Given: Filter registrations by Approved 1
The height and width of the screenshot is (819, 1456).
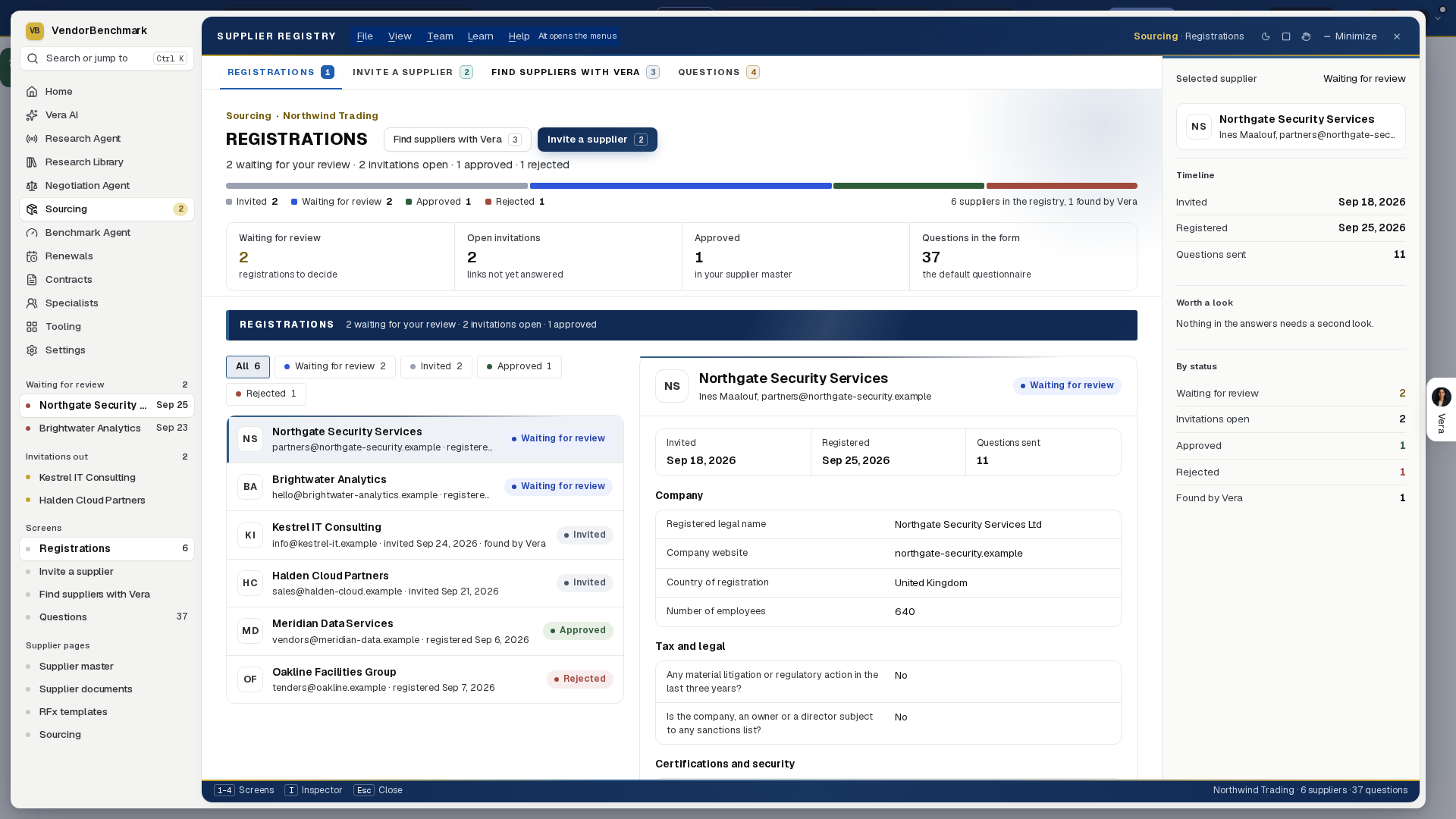Looking at the screenshot, I should [519, 367].
